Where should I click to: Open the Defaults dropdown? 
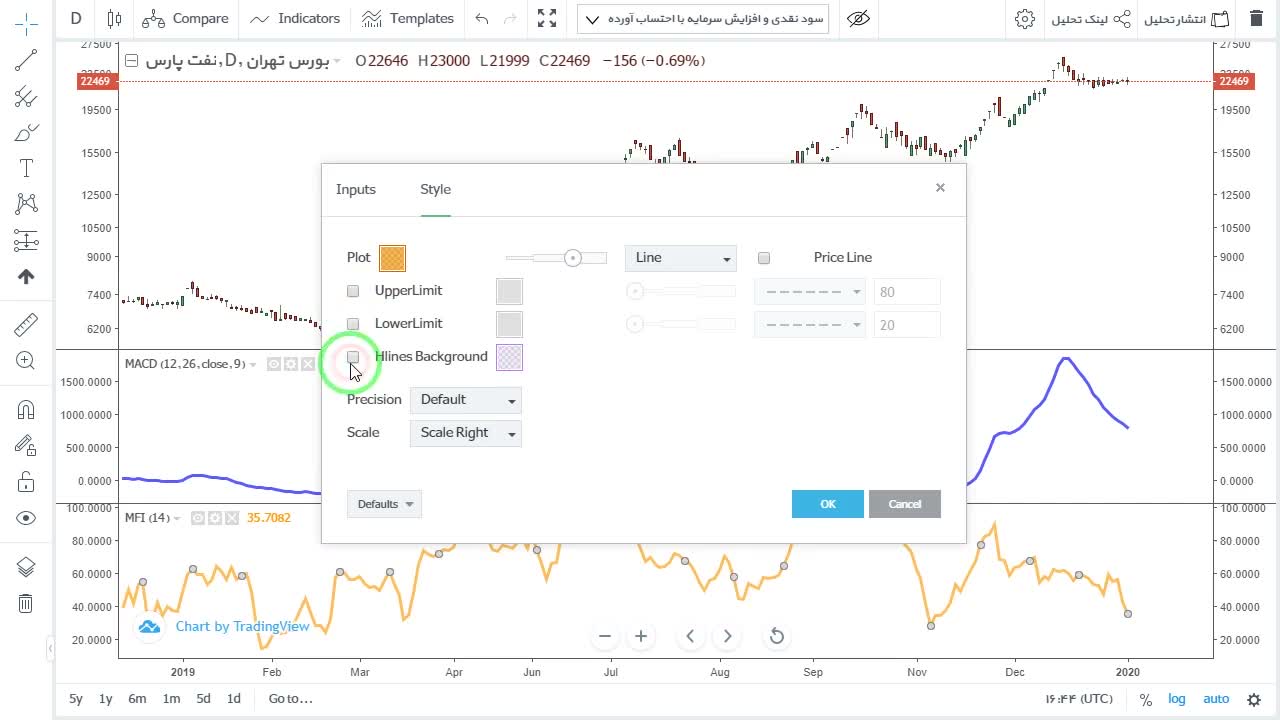click(384, 504)
